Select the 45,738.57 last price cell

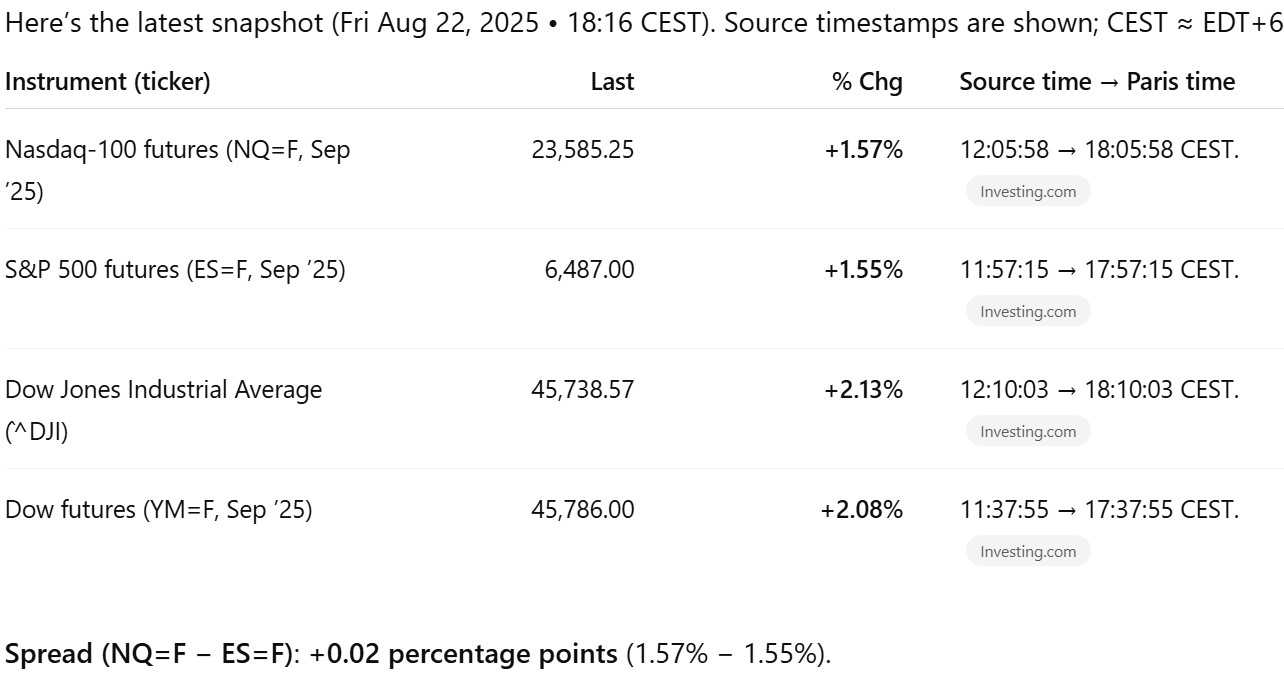click(x=582, y=390)
